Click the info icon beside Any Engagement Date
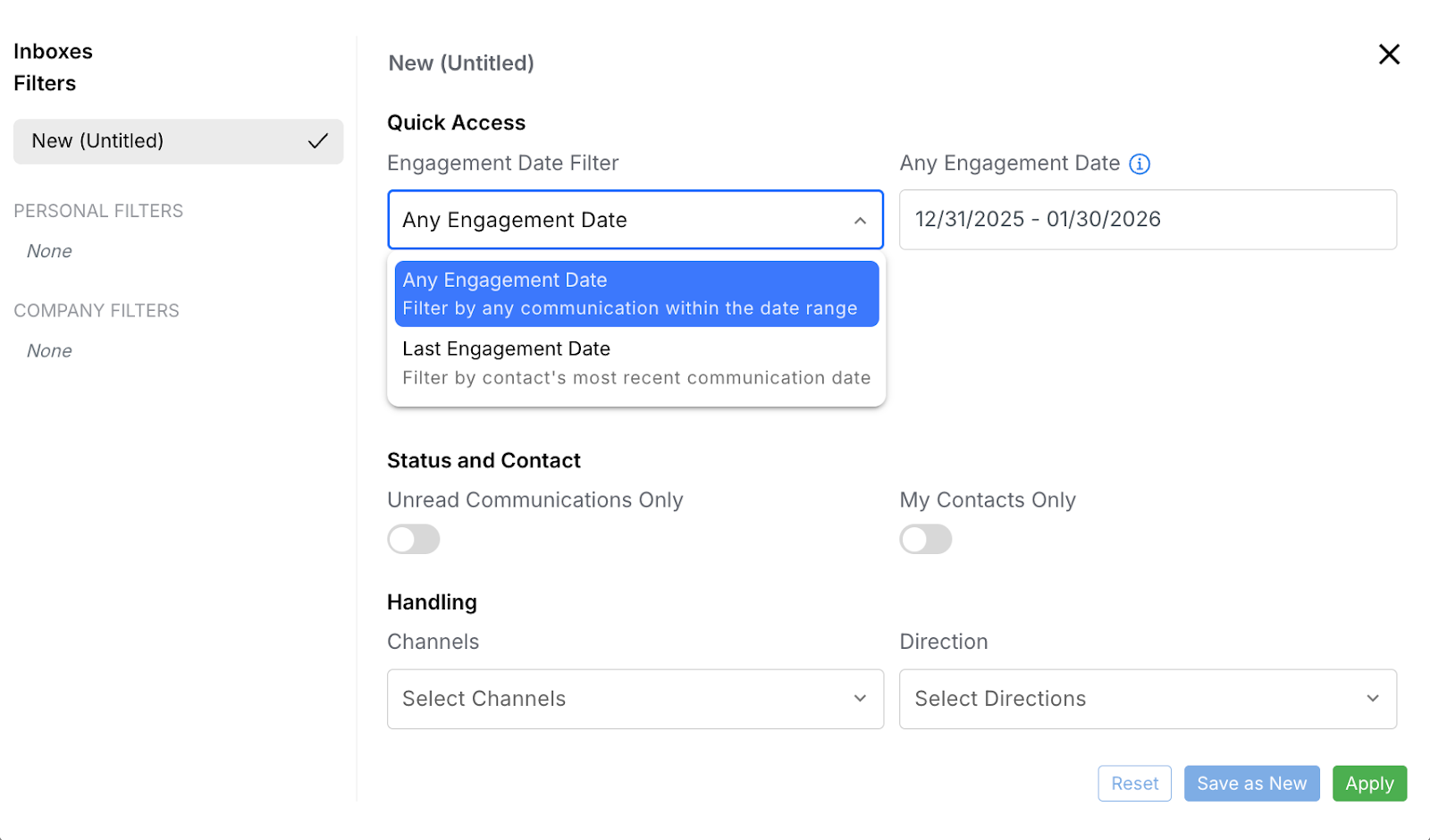The height and width of the screenshot is (840, 1430). coord(1140,164)
